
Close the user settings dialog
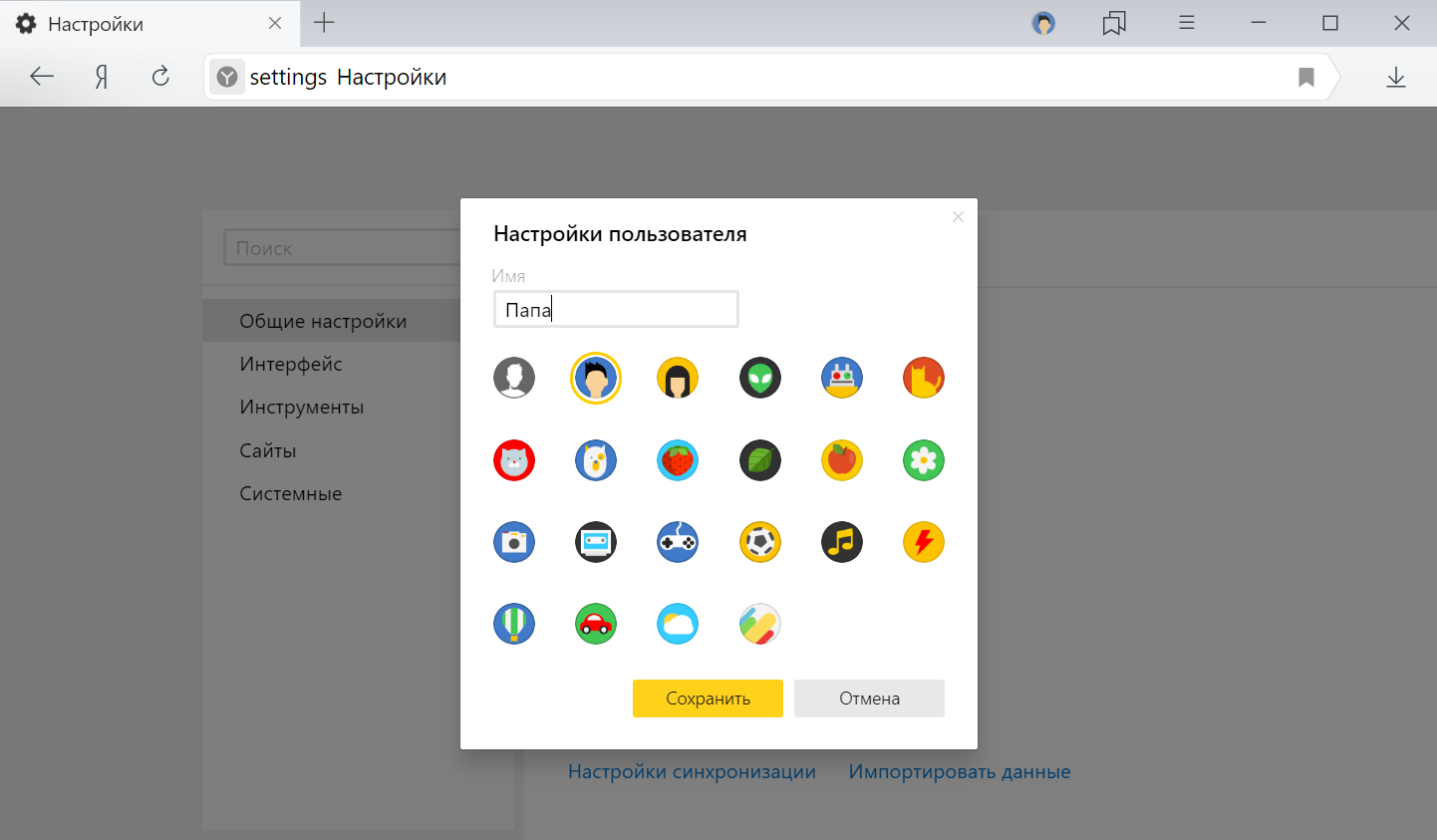coord(958,216)
